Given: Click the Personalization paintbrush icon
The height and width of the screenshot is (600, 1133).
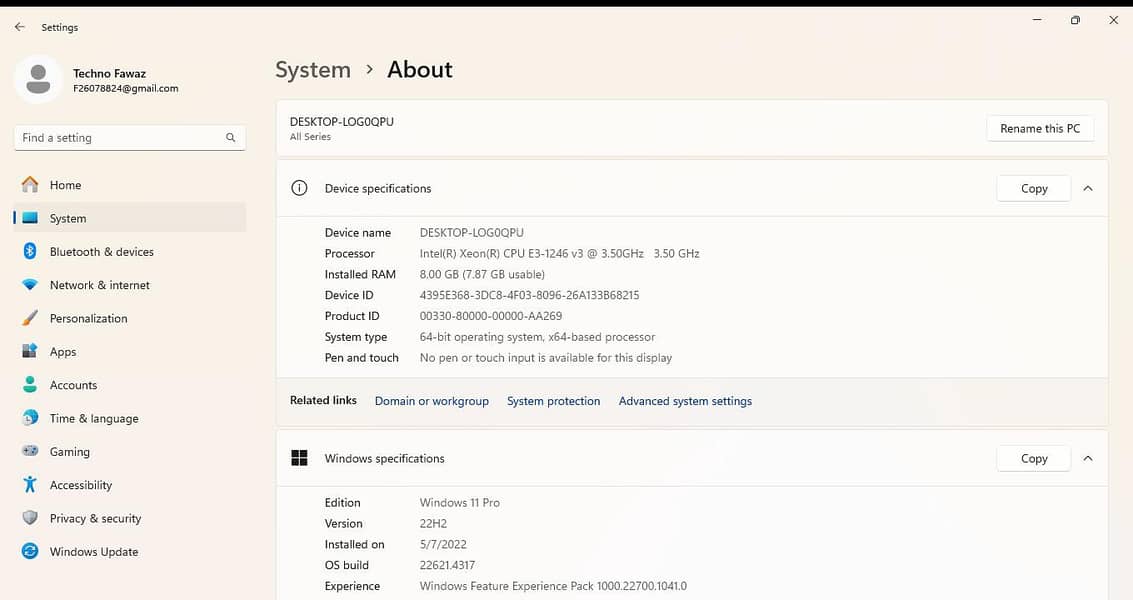Looking at the screenshot, I should (30, 317).
